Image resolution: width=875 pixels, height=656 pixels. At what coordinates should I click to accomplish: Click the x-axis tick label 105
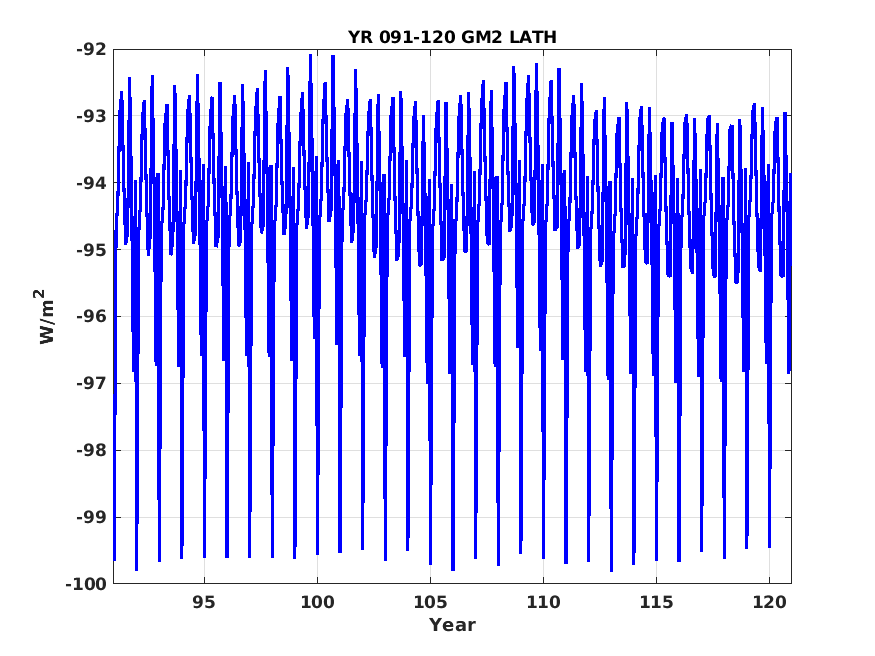(x=430, y=602)
